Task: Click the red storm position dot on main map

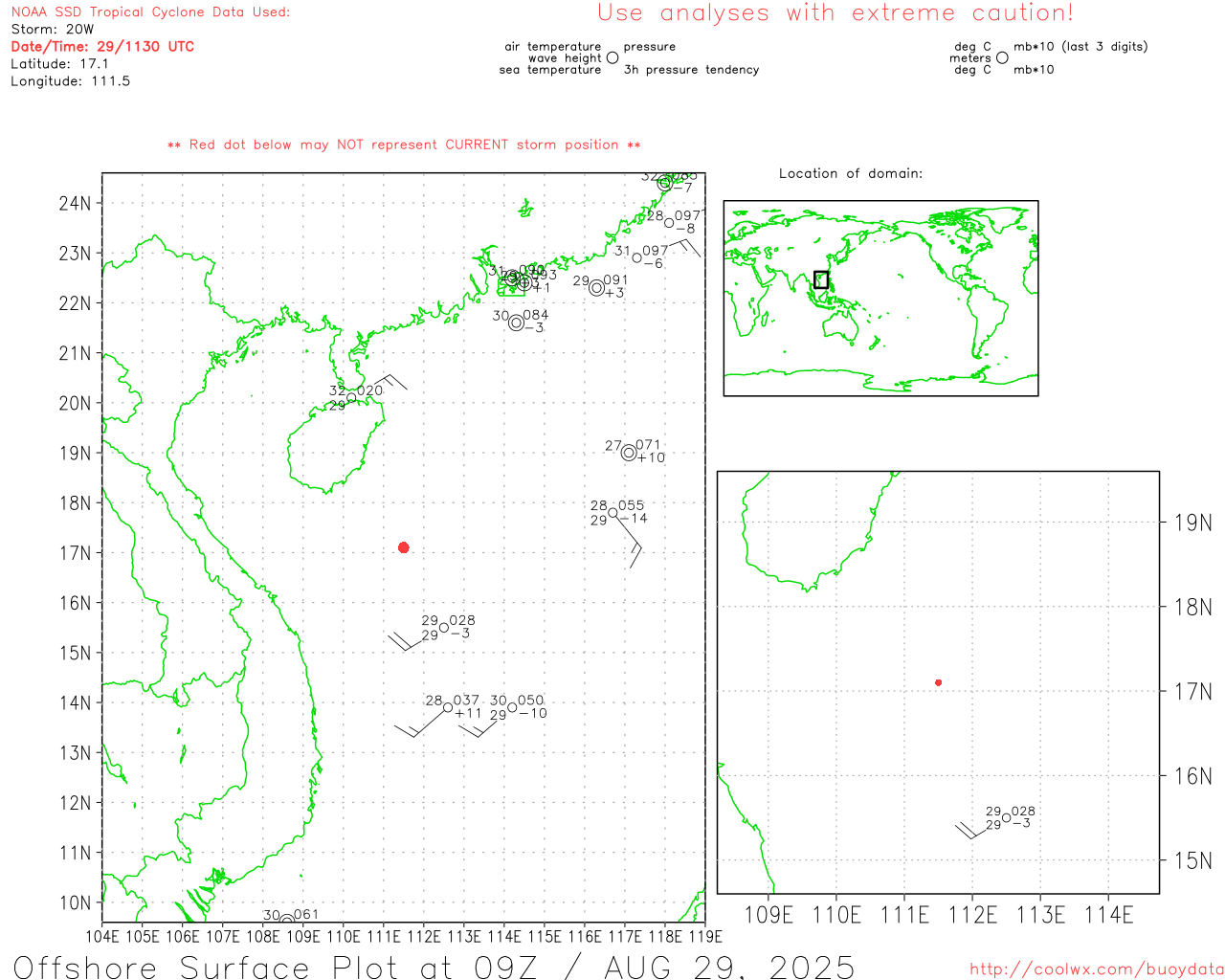Action: 403,547
